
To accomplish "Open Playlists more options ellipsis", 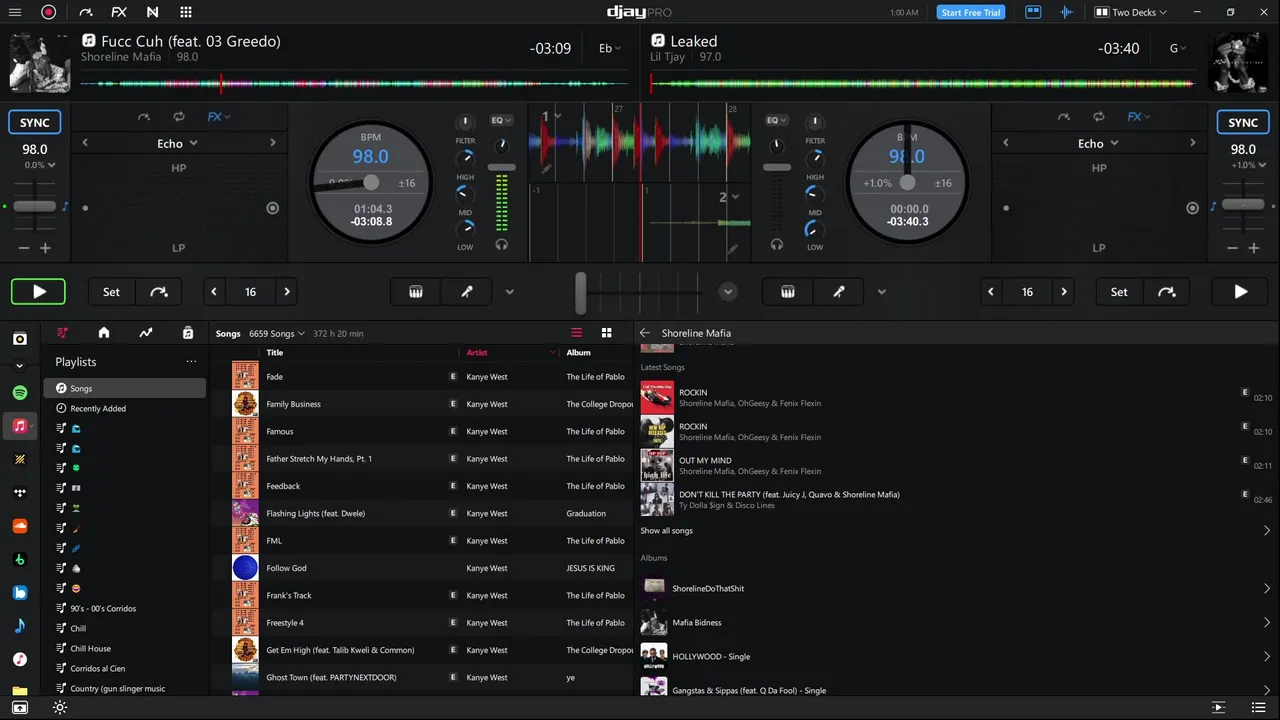I will coord(191,362).
